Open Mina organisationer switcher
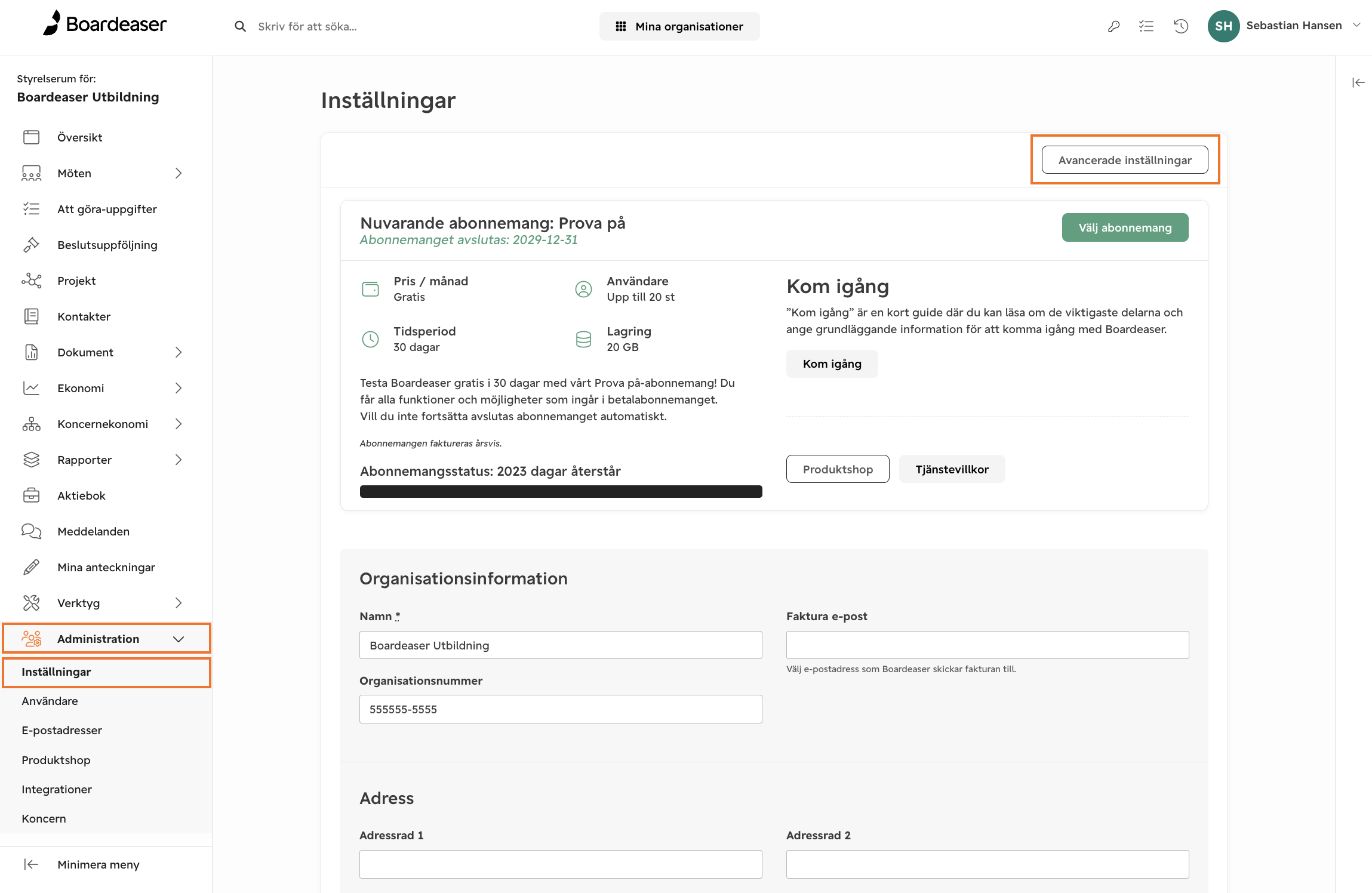 [x=679, y=26]
